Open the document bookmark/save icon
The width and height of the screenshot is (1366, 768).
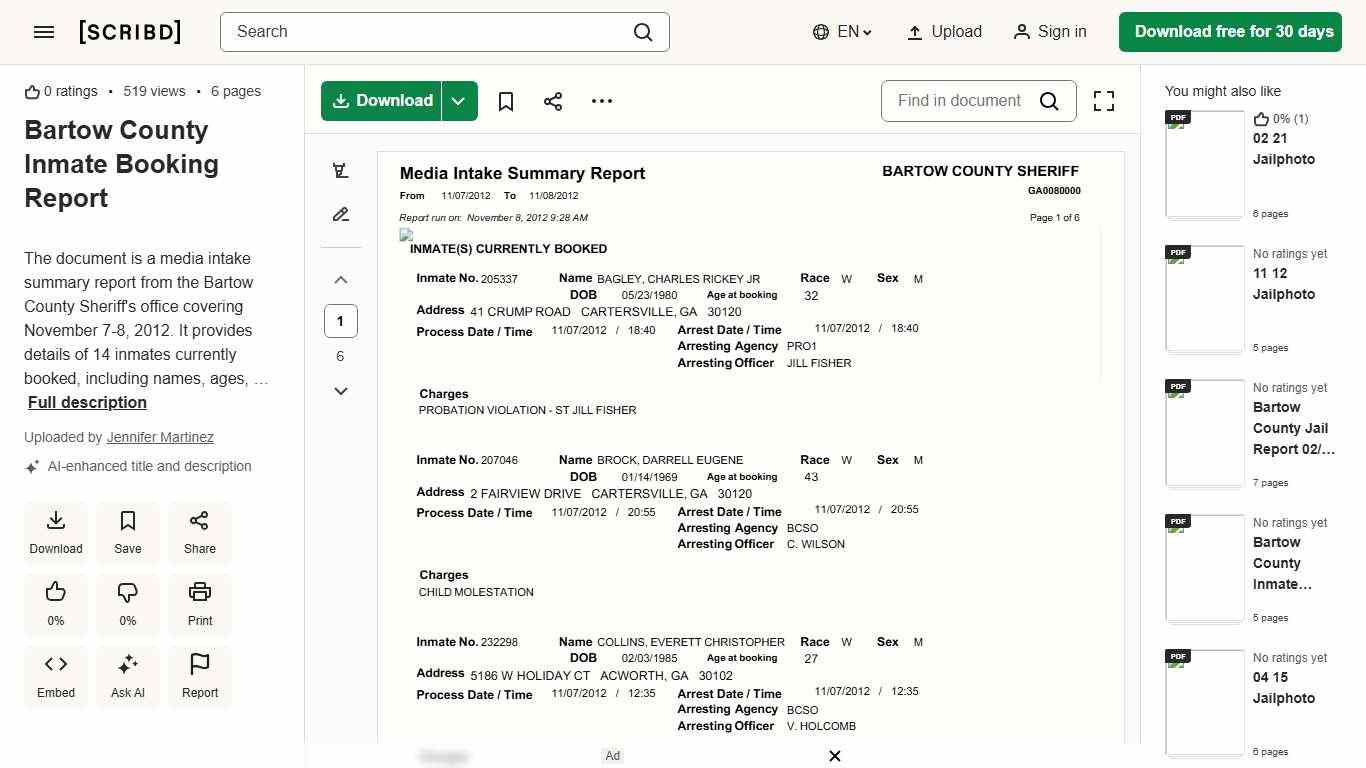click(x=506, y=101)
